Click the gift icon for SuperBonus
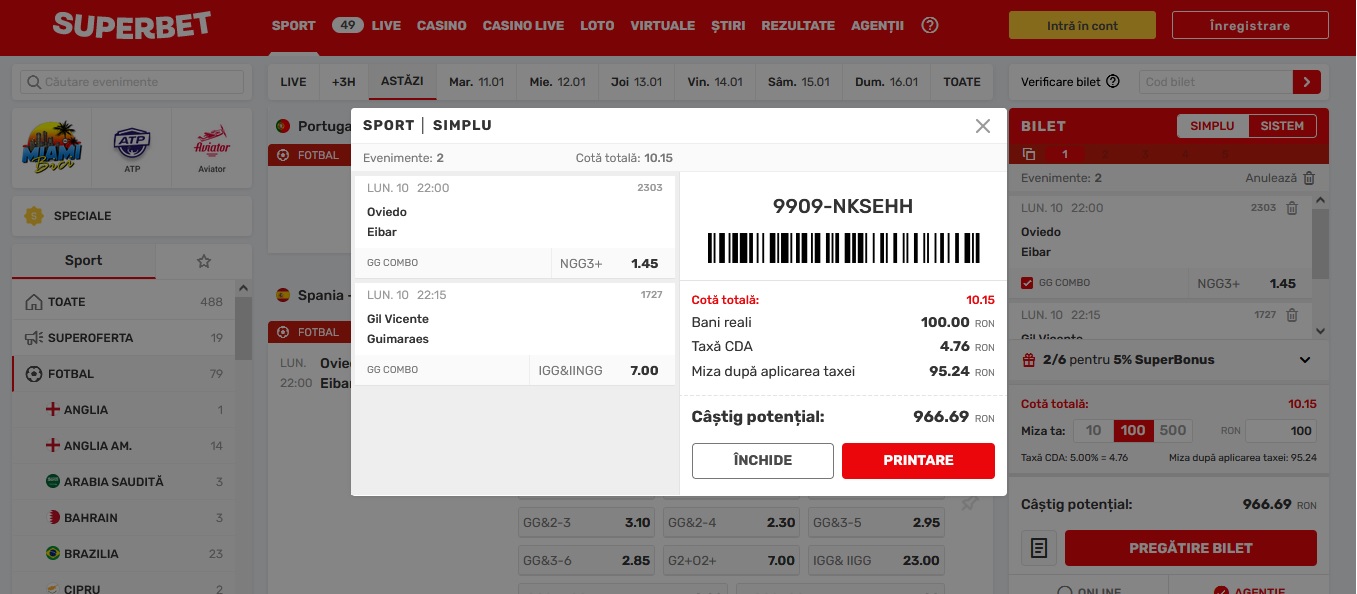Viewport: 1357px width, 594px height. (x=1029, y=360)
